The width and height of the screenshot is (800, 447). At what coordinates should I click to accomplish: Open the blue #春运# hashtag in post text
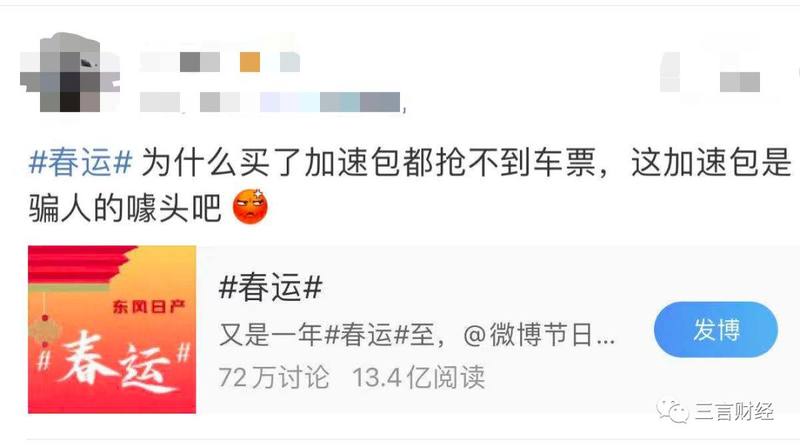point(81,163)
